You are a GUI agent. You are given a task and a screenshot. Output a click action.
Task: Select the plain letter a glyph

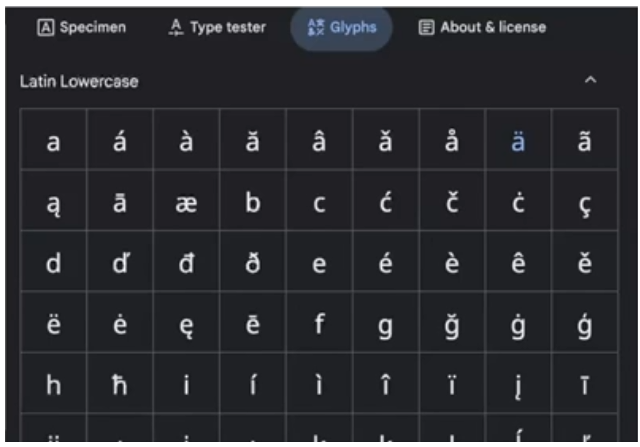(53, 142)
